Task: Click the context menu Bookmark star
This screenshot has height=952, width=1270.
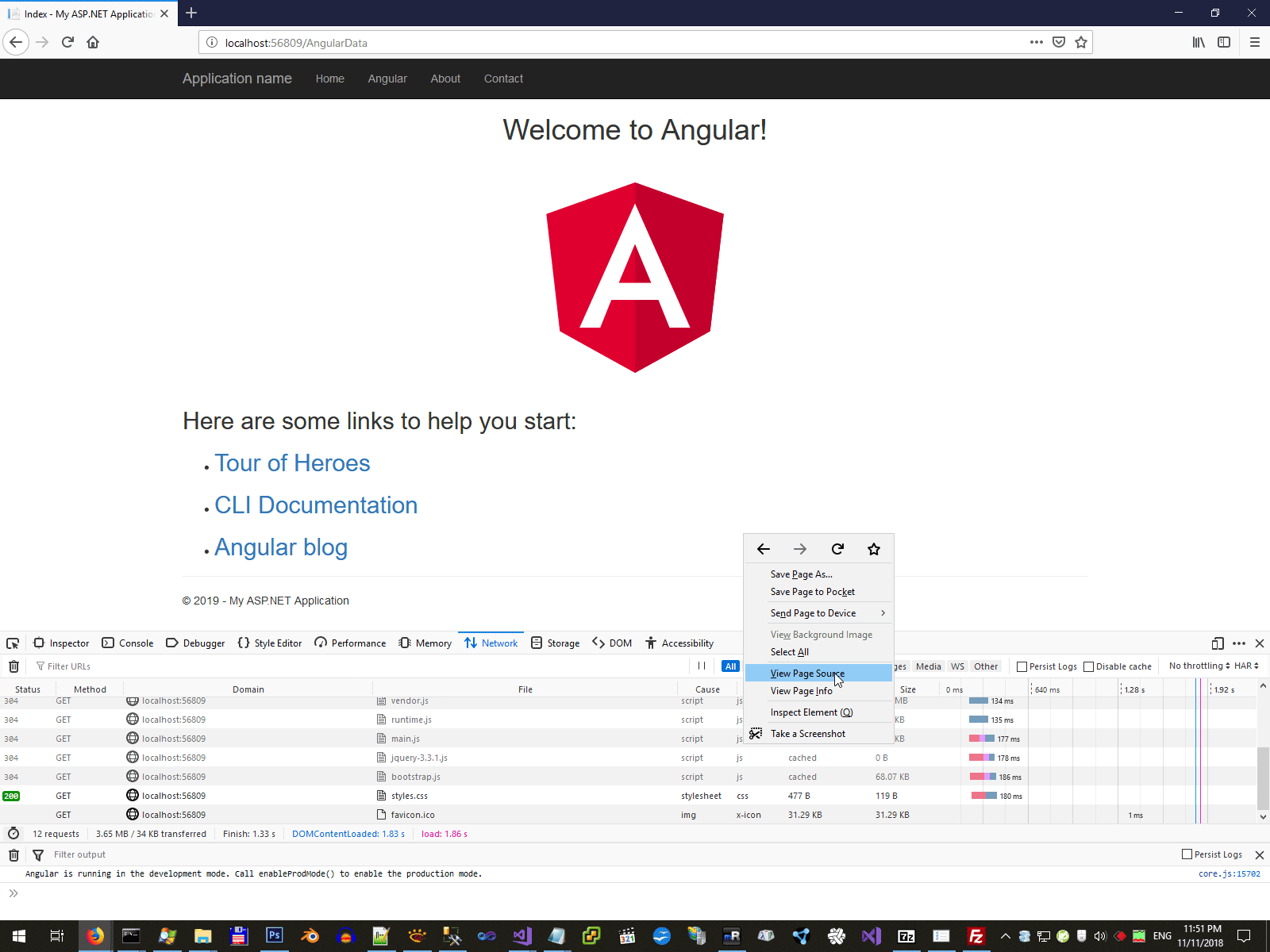Action: click(874, 549)
